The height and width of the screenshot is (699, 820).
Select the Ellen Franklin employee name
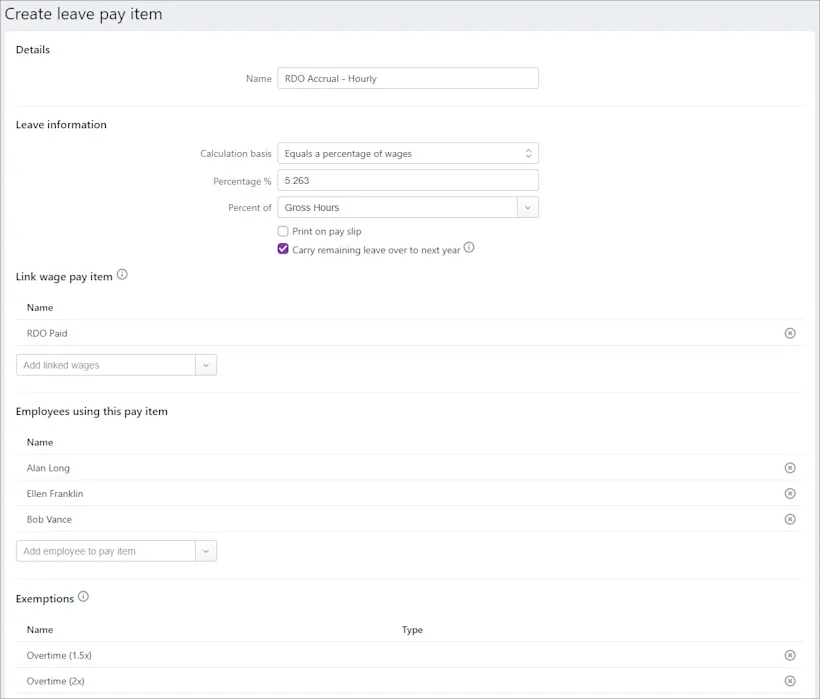(55, 494)
